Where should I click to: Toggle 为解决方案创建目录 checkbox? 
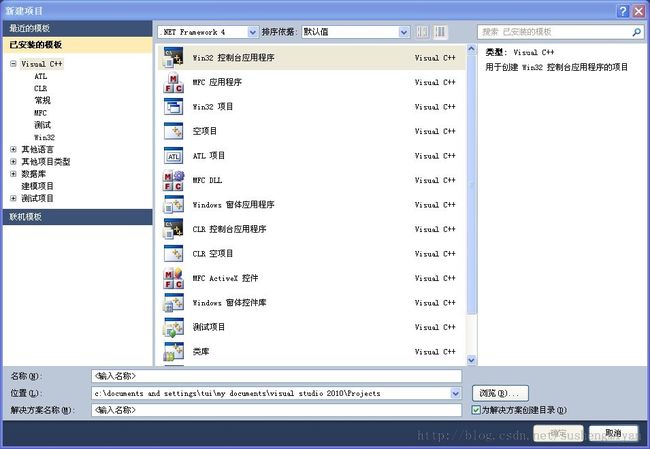point(476,410)
